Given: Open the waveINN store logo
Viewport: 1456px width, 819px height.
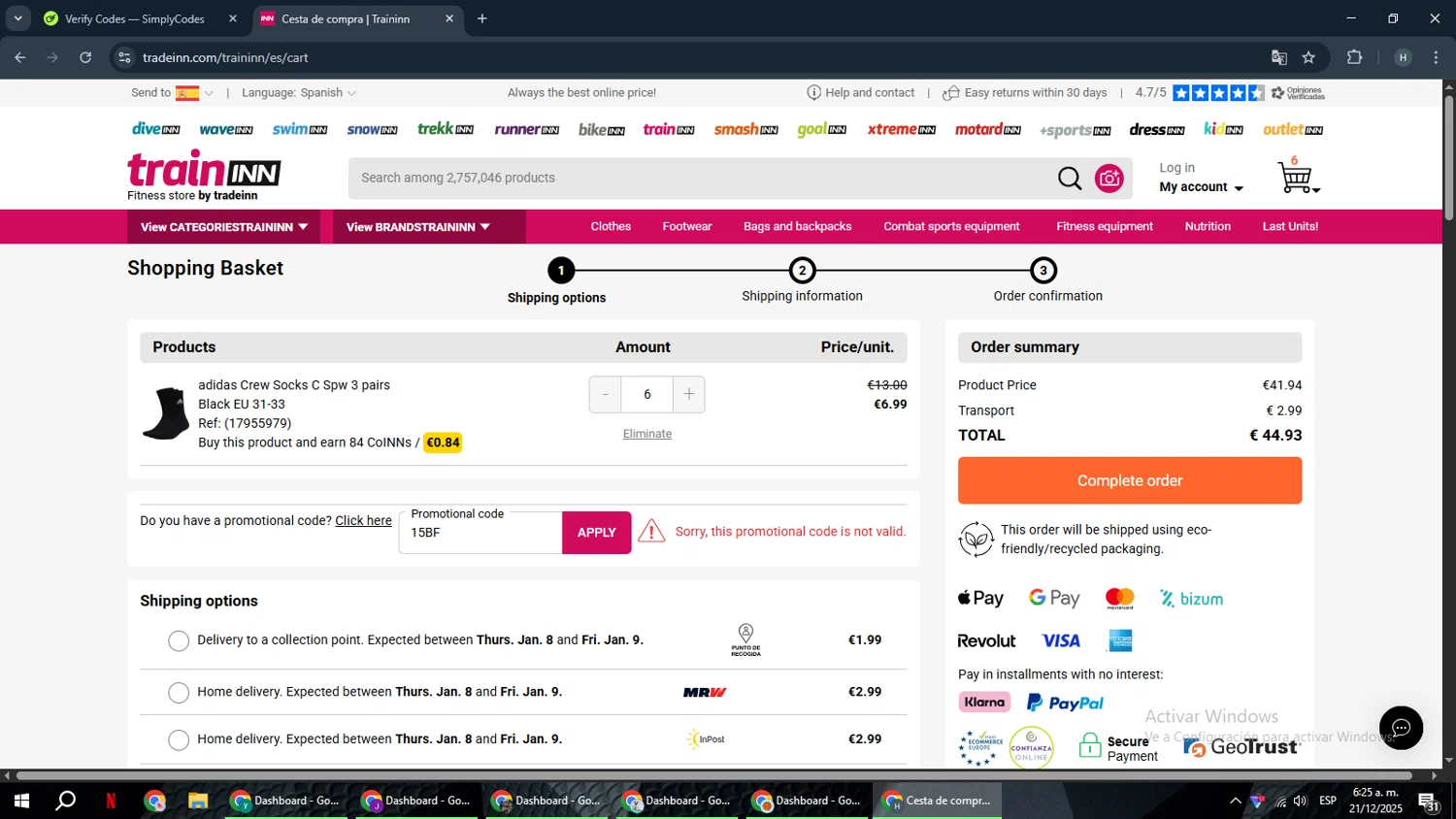Looking at the screenshot, I should [226, 129].
